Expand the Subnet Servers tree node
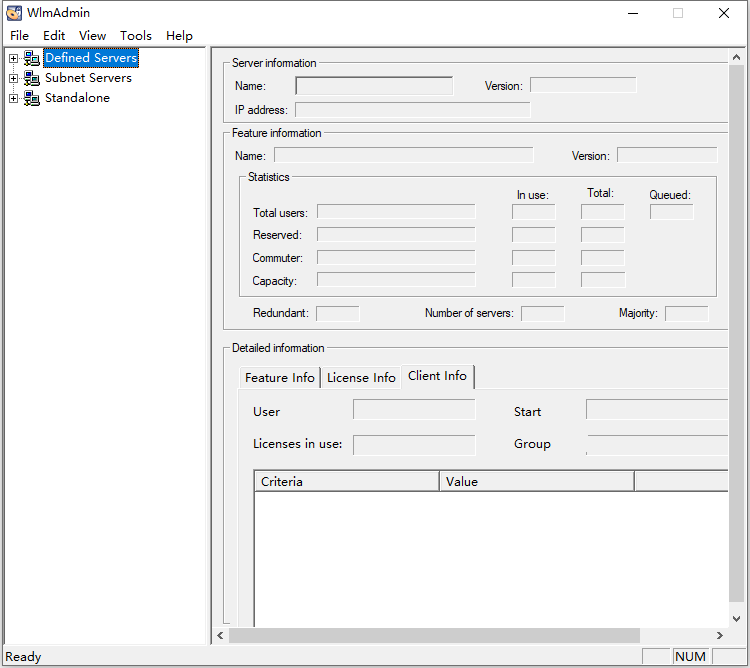The height and width of the screenshot is (668, 750). click(x=13, y=78)
